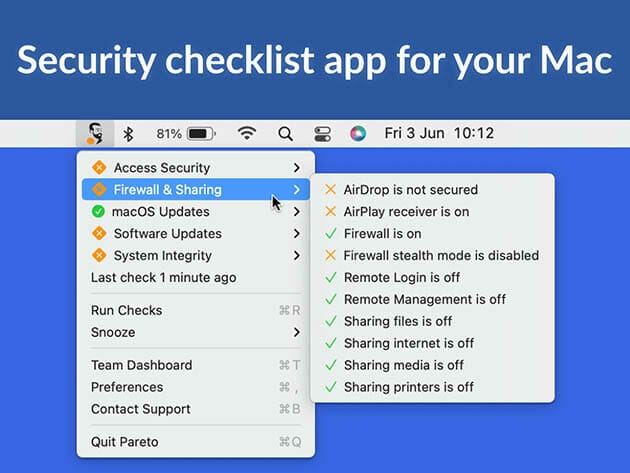Open Spotlight search magnifier icon
This screenshot has width=630, height=473.
(285, 133)
